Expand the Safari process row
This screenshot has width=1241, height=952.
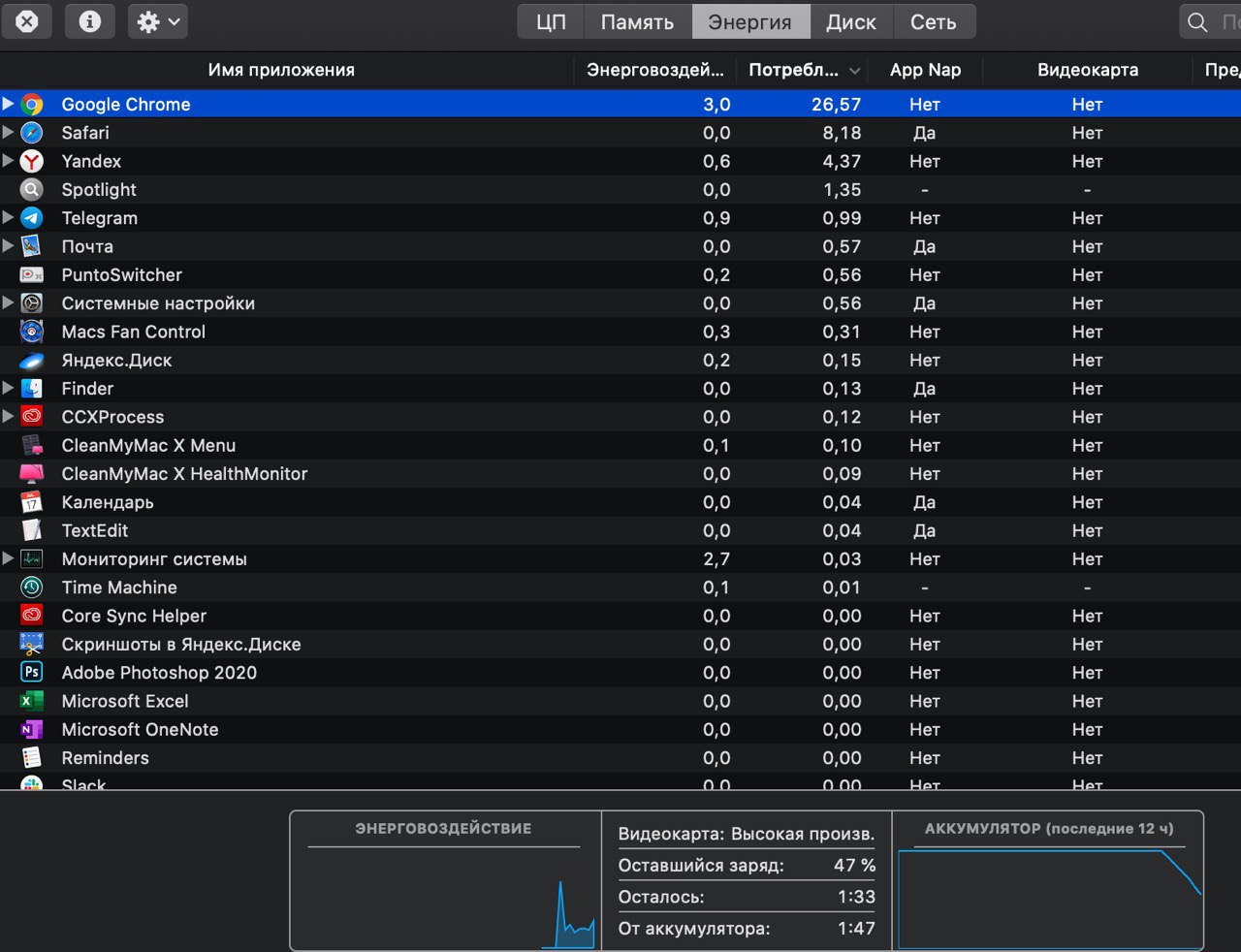8,132
